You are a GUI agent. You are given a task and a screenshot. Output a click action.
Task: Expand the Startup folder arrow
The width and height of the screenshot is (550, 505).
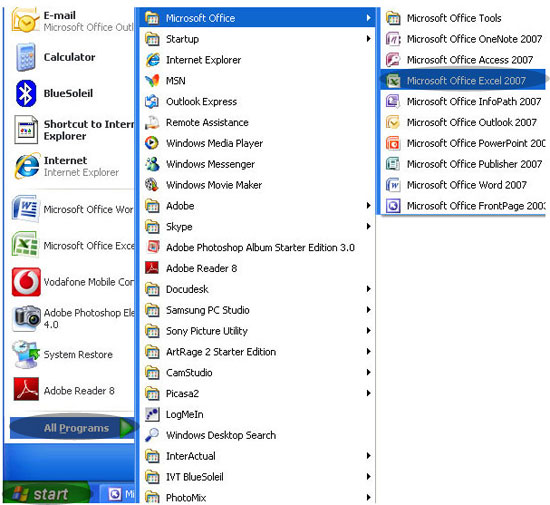click(x=368, y=39)
